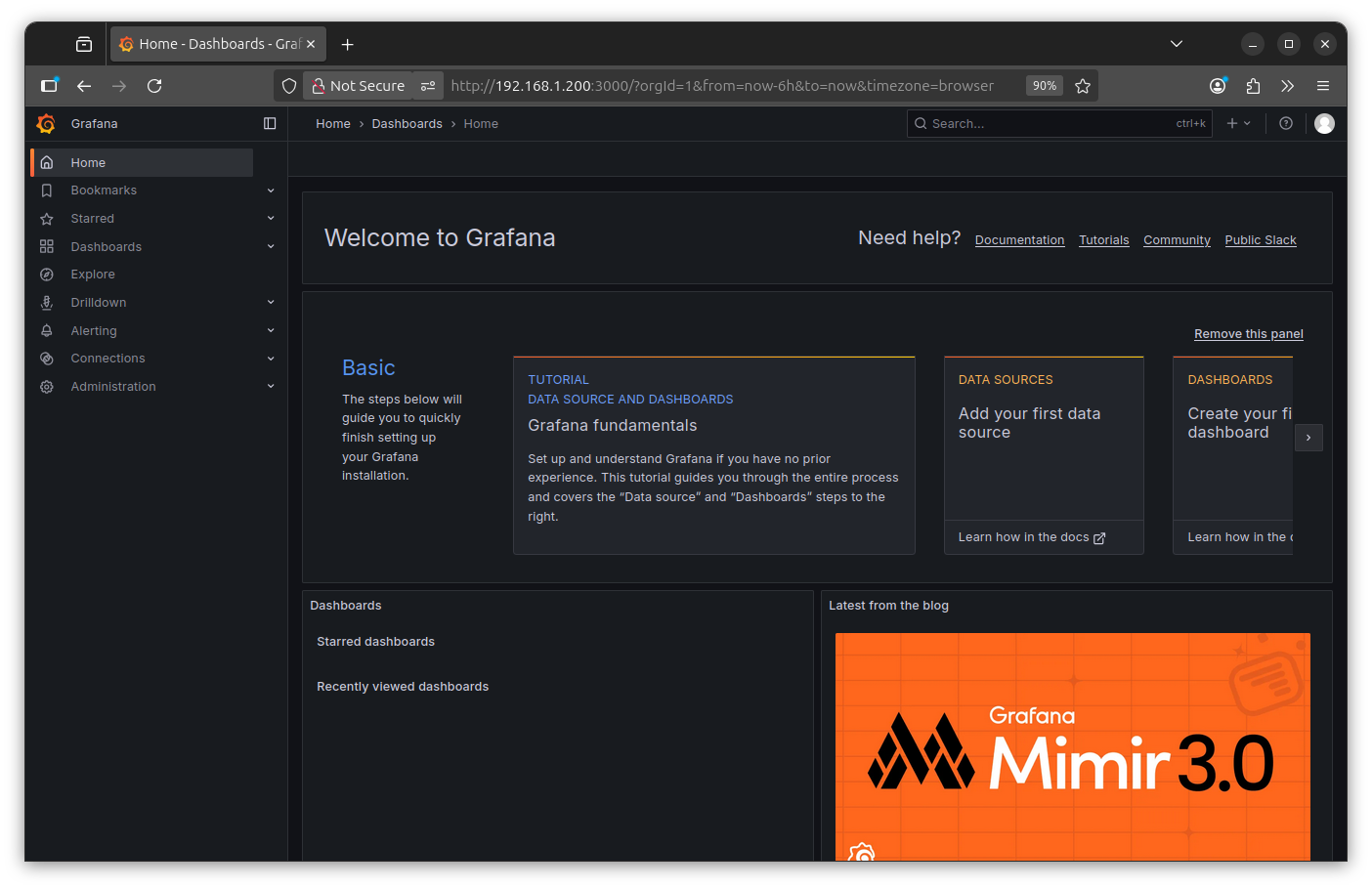The width and height of the screenshot is (1372, 889).
Task: Click the Explore compass icon in sidebar
Action: [x=47, y=275]
